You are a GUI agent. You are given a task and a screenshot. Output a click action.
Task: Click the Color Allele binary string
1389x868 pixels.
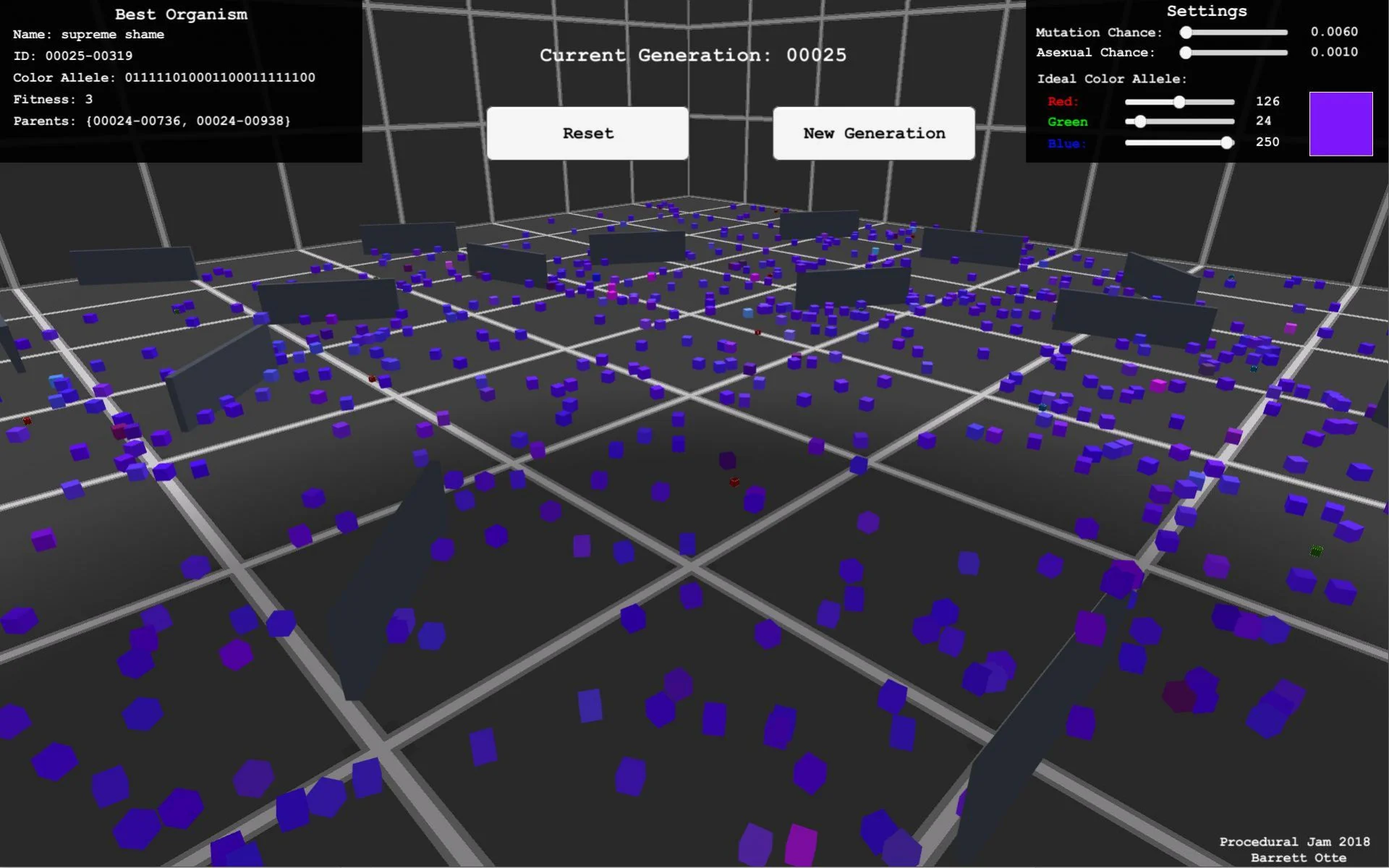pyautogui.click(x=220, y=77)
